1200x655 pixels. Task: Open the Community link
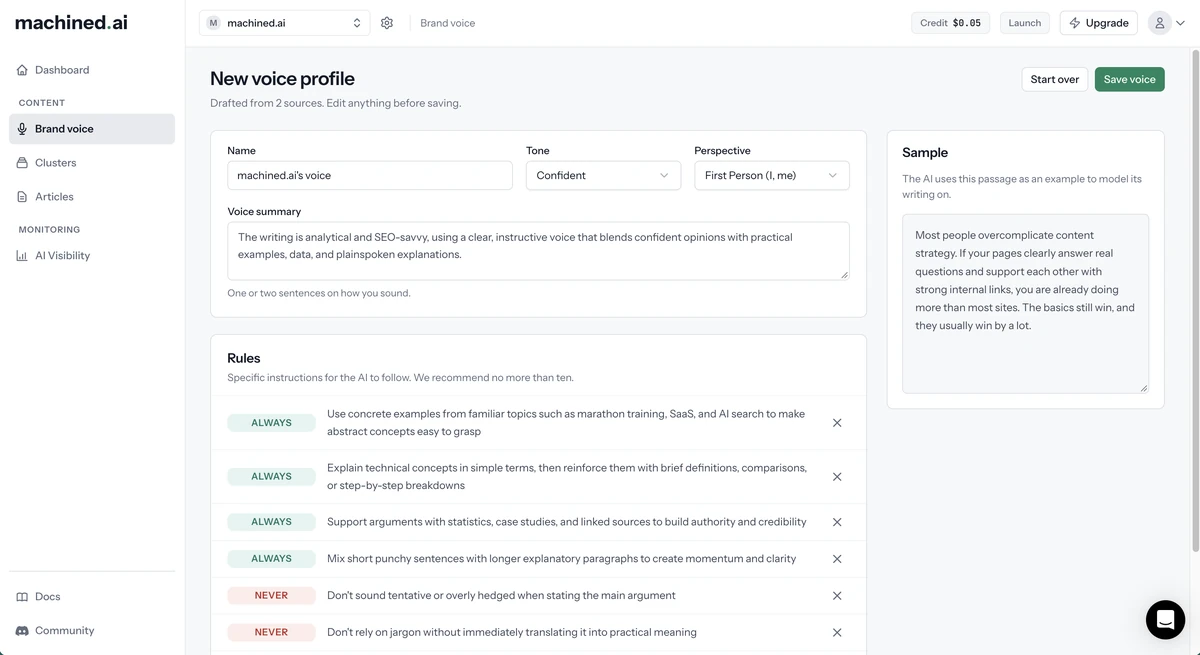[92, 631]
